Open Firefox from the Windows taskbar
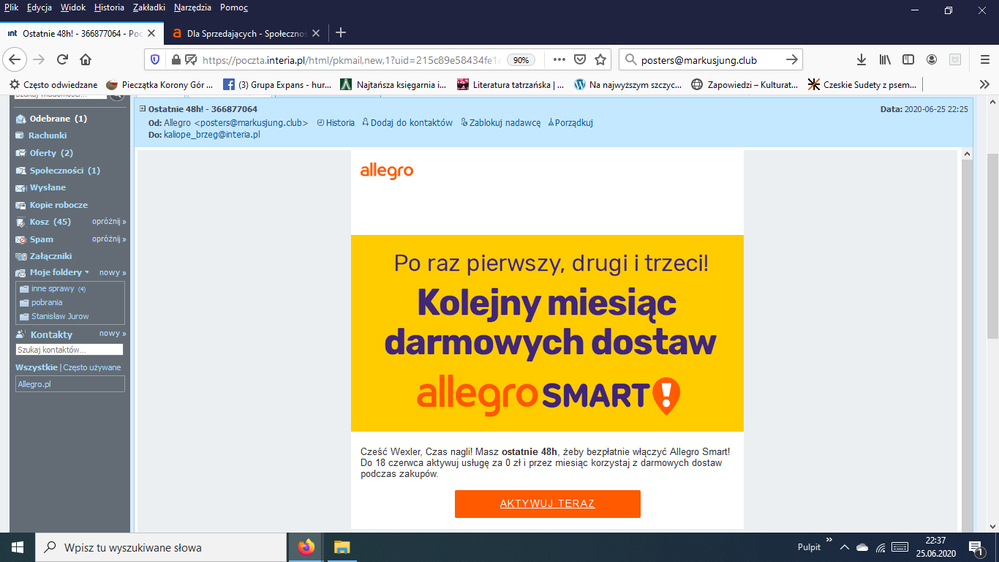 (x=306, y=547)
